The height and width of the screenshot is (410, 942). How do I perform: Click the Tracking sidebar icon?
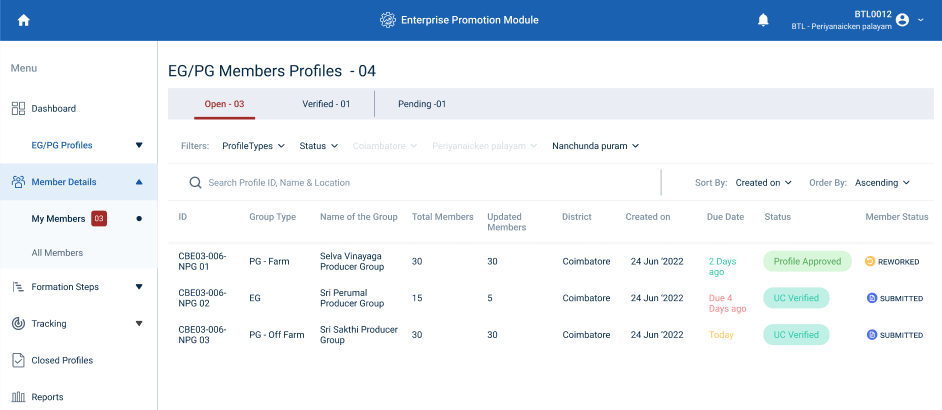18,324
